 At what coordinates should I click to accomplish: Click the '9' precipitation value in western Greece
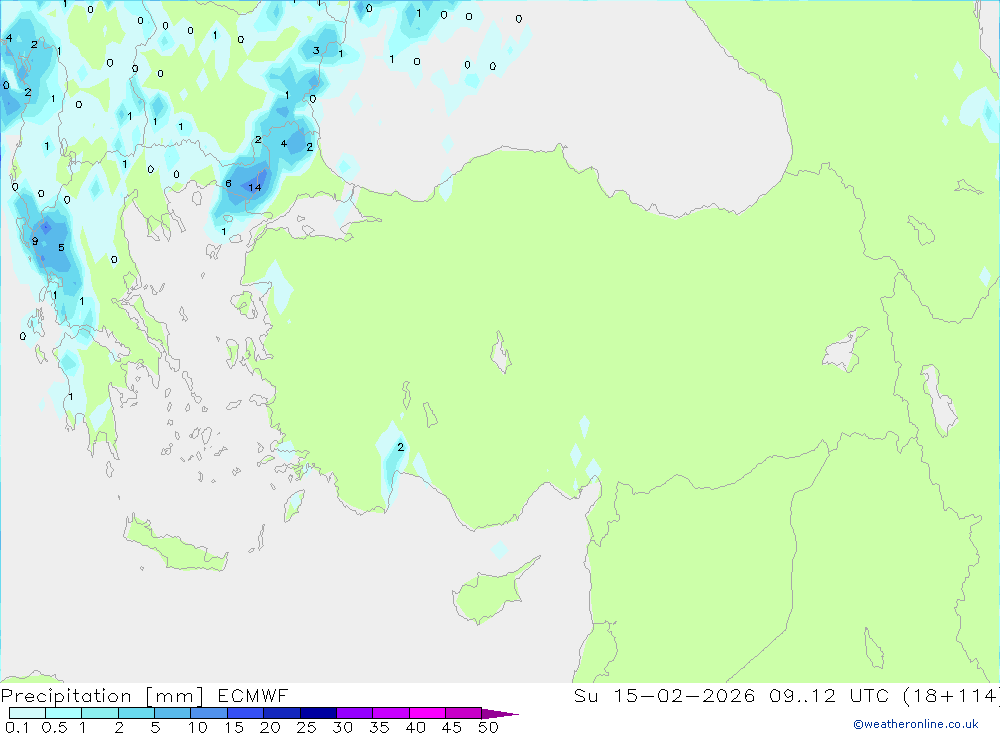coord(35,241)
